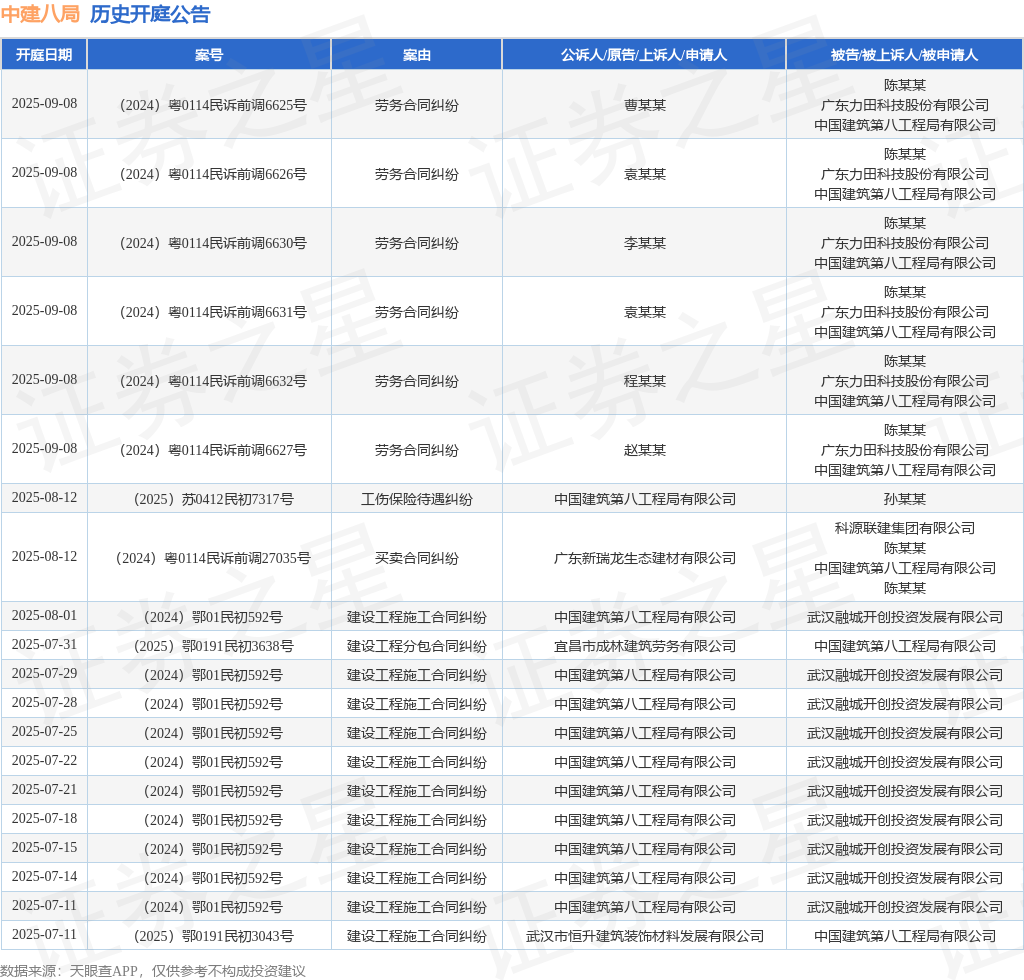Image resolution: width=1024 pixels, height=980 pixels.
Task: Click case number 鄂0191民初3638号
Action: tap(214, 646)
